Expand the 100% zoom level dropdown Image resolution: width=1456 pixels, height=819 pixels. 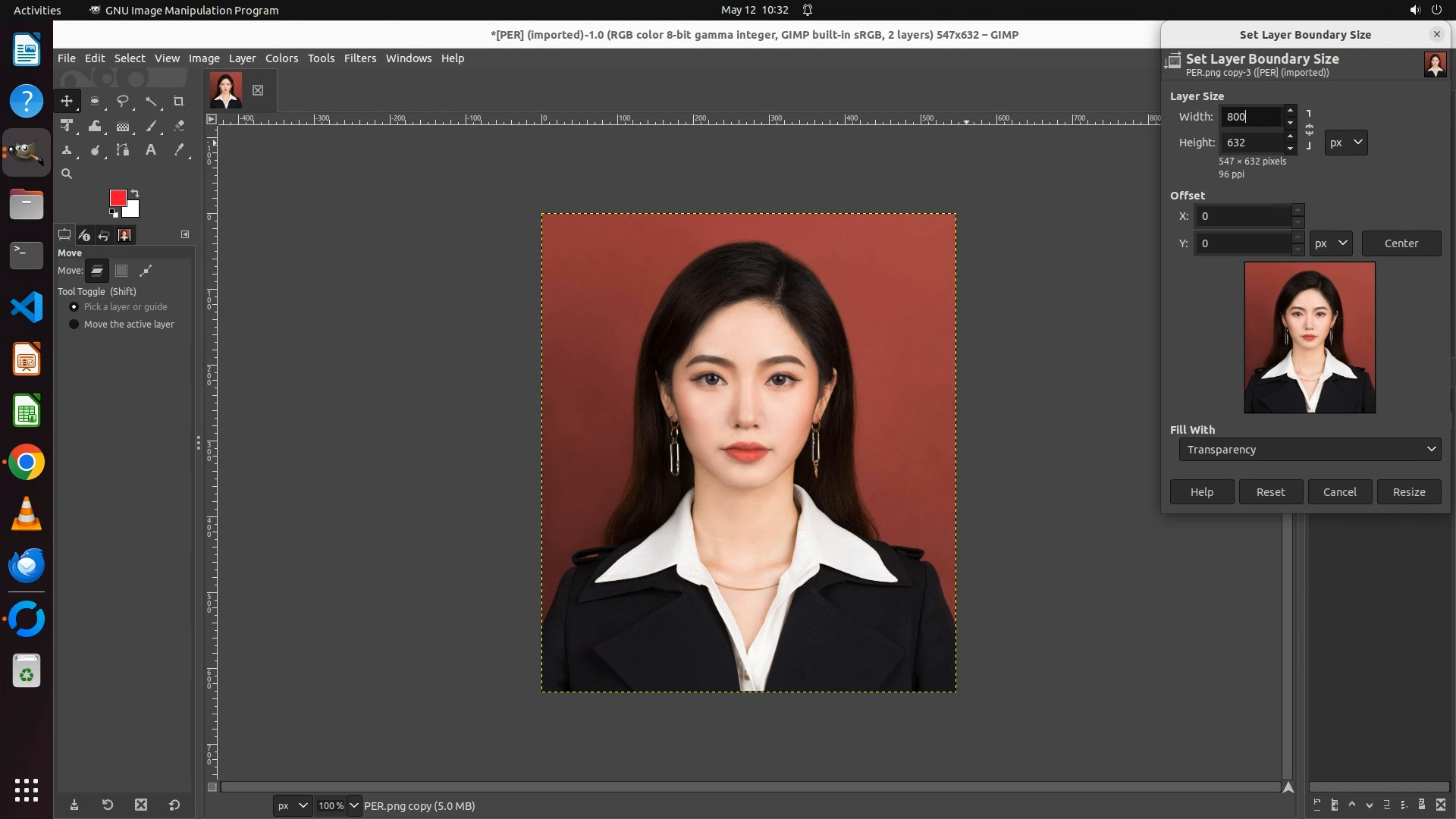[354, 805]
